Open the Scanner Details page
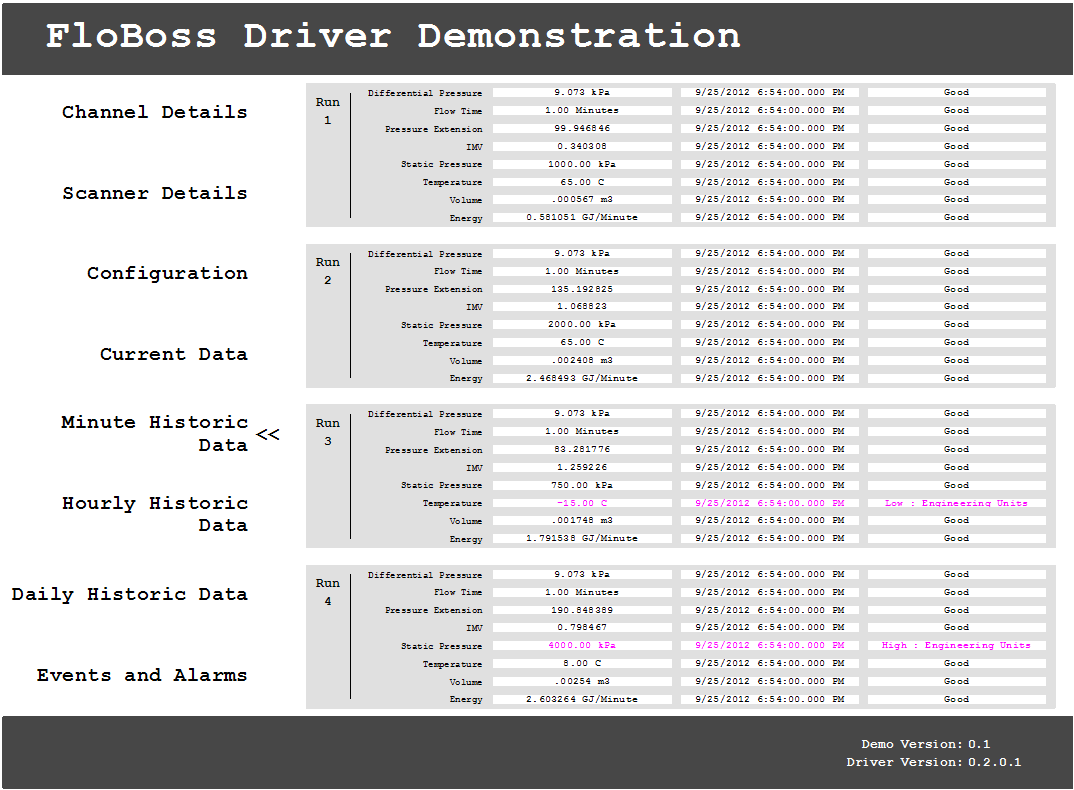Screen dimensions: 1074x790 click(155, 193)
